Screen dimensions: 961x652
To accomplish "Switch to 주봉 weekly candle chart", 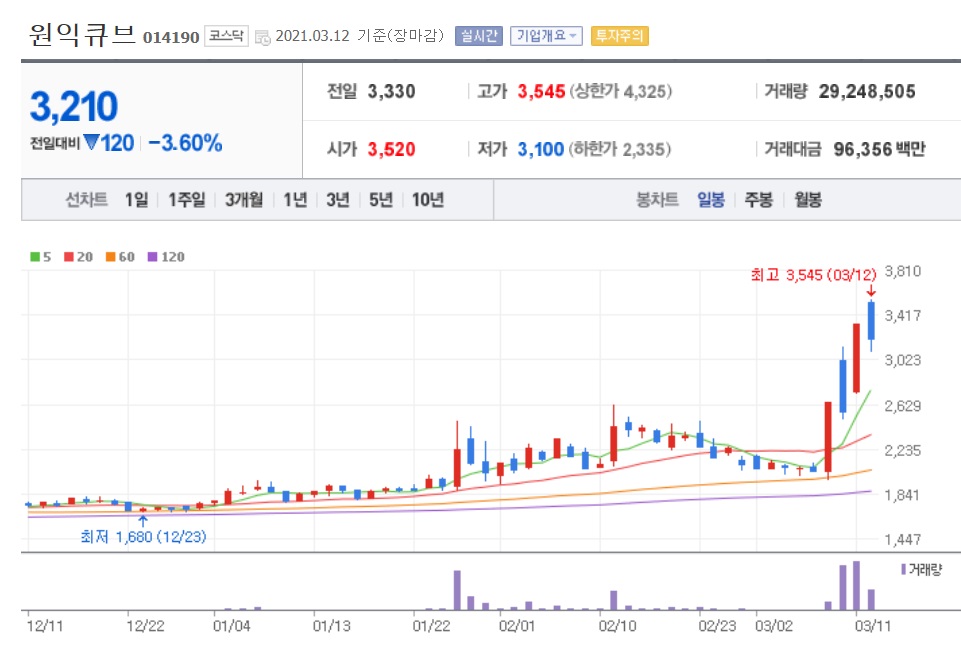I will [x=759, y=200].
